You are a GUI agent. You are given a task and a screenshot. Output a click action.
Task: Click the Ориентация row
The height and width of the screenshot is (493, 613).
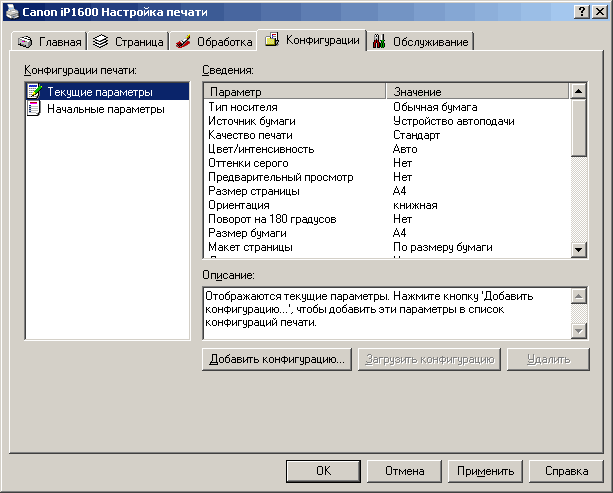point(387,205)
